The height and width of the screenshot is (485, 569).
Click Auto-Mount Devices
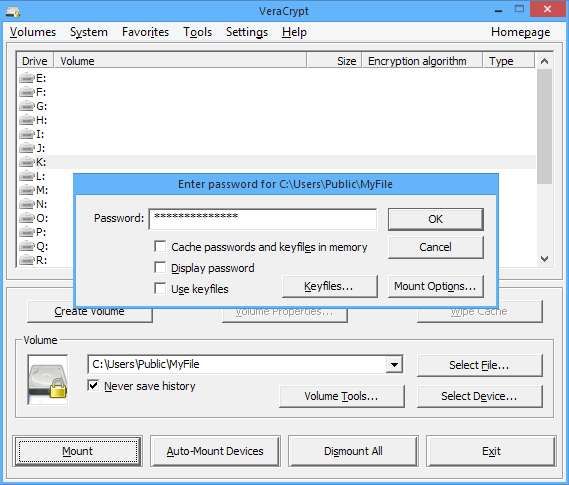[x=215, y=451]
